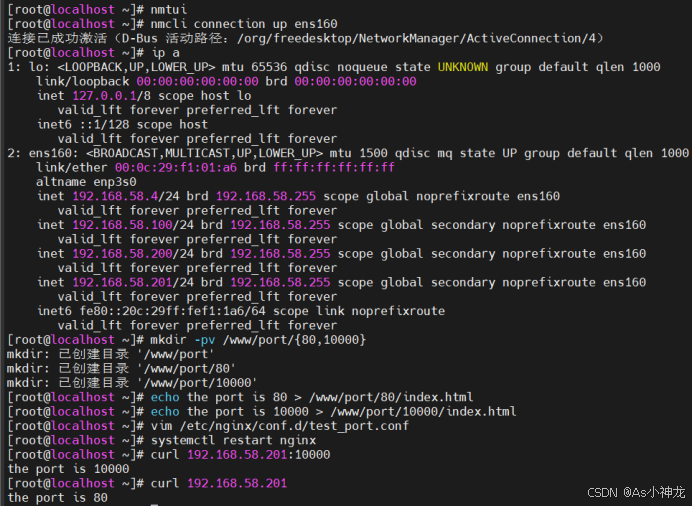This screenshot has width=693, height=507.
Task: Click the yellow 'UNKNOWN' state text
Action: (463, 67)
